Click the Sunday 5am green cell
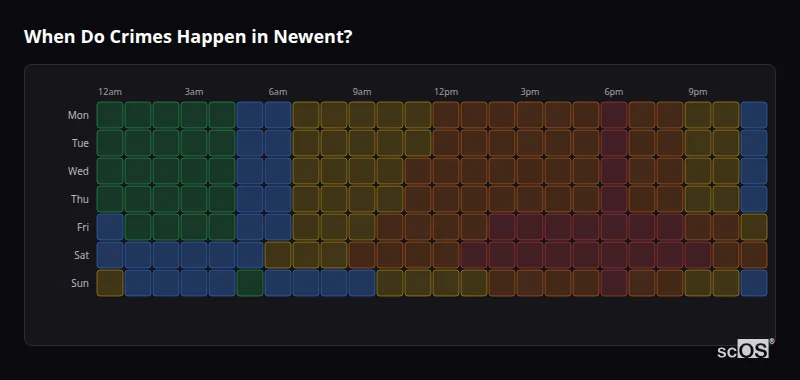 coord(250,283)
